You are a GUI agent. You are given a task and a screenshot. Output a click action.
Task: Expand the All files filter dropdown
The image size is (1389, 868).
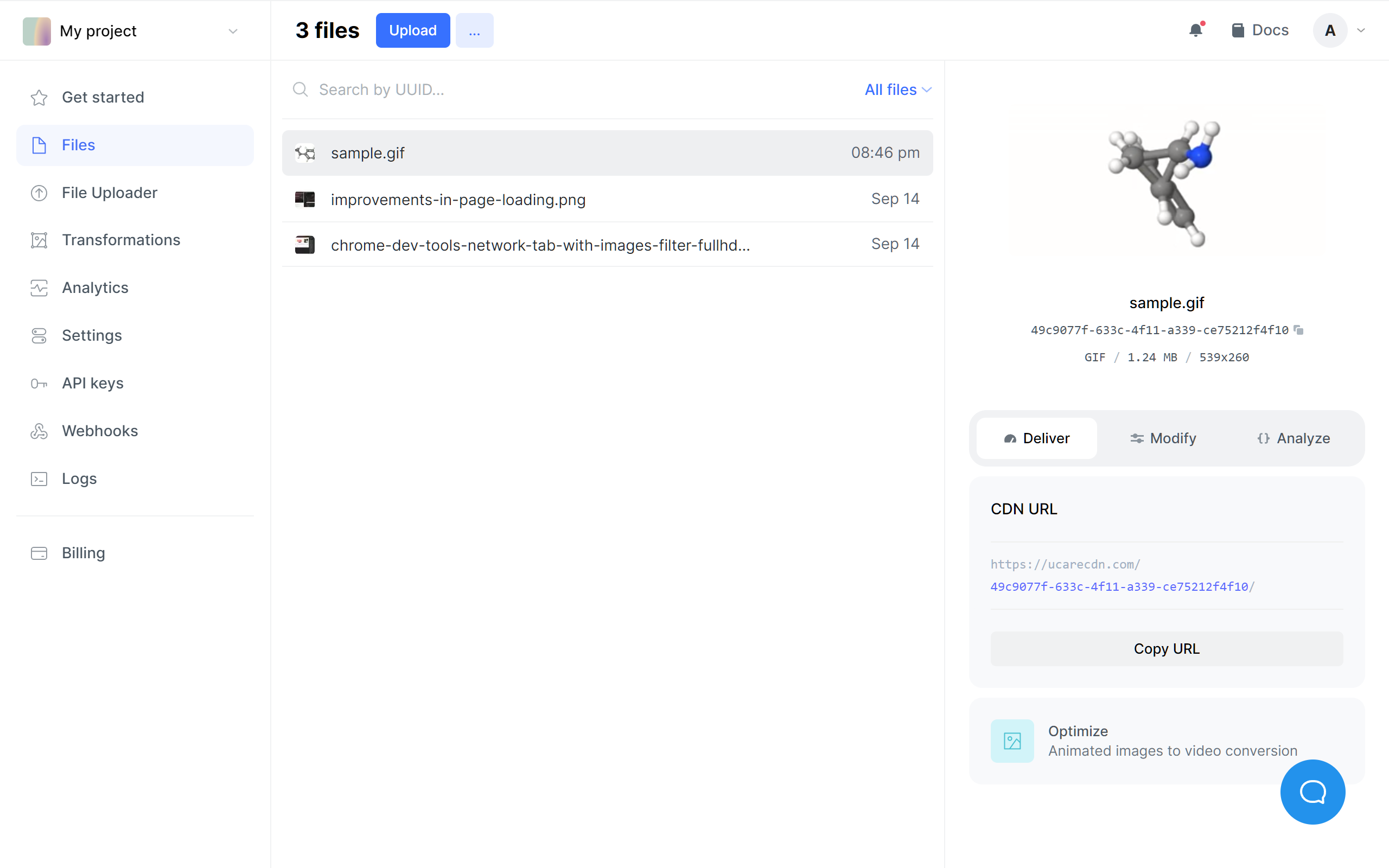897,90
